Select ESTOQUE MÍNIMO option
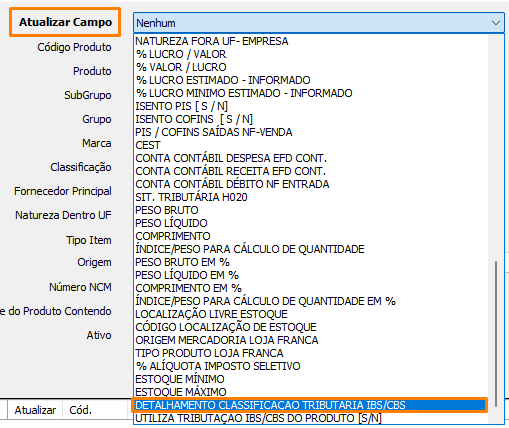Image resolution: width=509 pixels, height=428 pixels. click(311, 379)
